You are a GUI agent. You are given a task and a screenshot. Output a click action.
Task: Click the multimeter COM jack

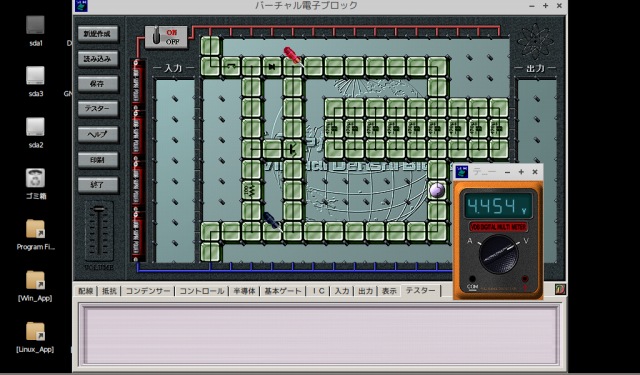[x=472, y=280]
